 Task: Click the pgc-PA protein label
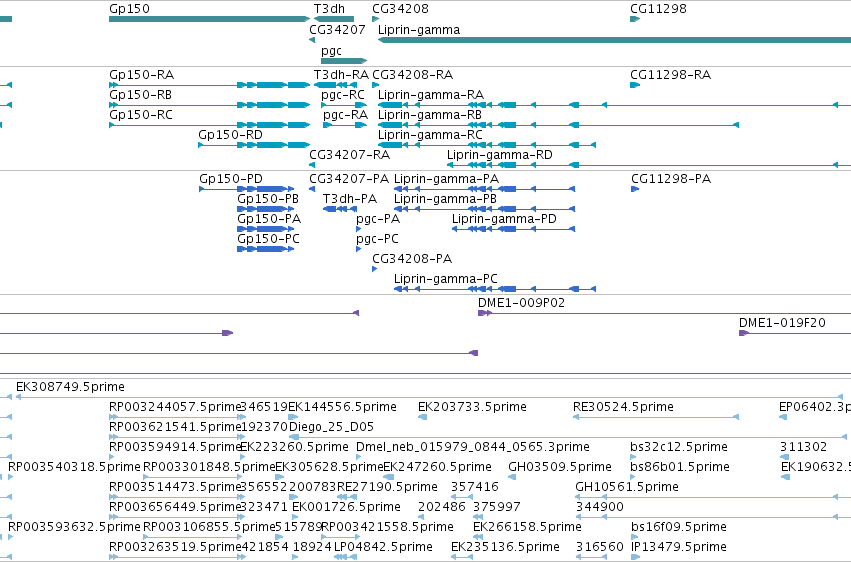click(378, 219)
